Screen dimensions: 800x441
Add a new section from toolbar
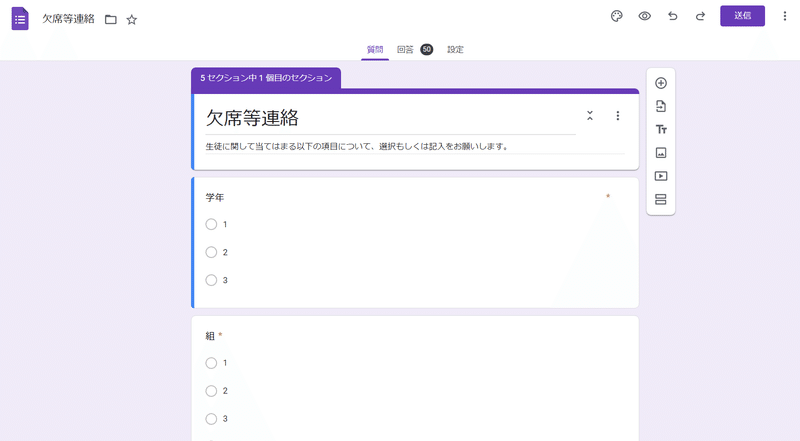[661, 199]
